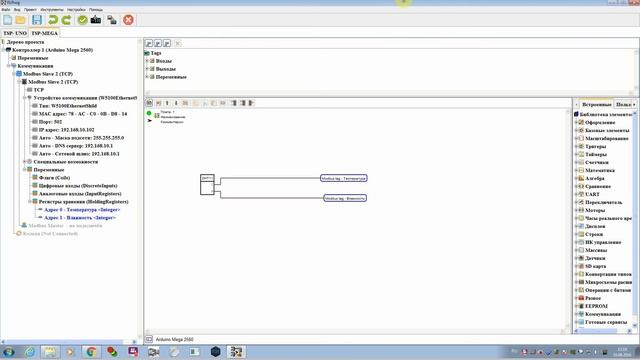Select Аналоговые входы (InputRegisters) item
Screen dimensions: 640x360
point(80,194)
